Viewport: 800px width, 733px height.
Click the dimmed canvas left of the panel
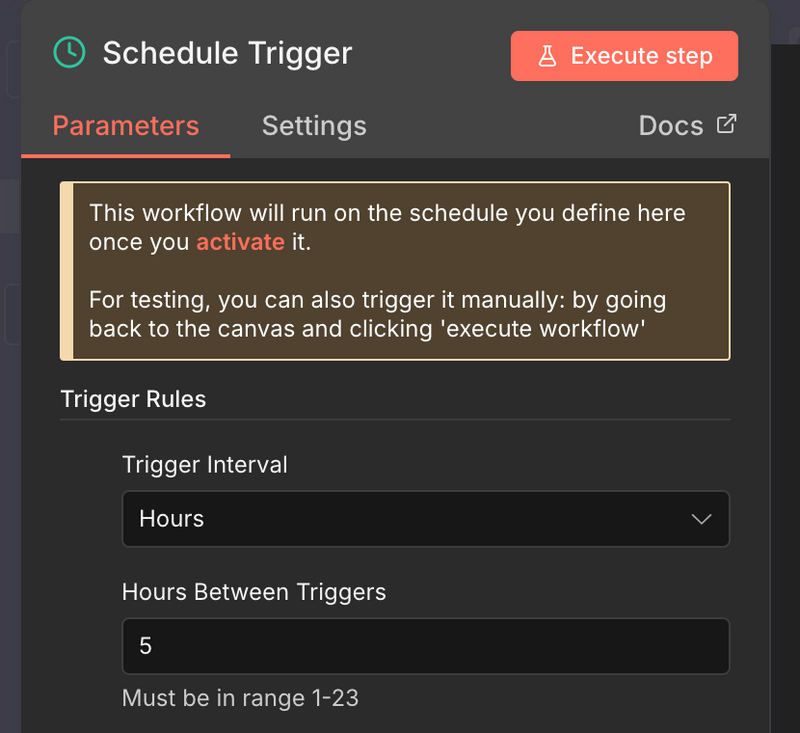point(10,400)
